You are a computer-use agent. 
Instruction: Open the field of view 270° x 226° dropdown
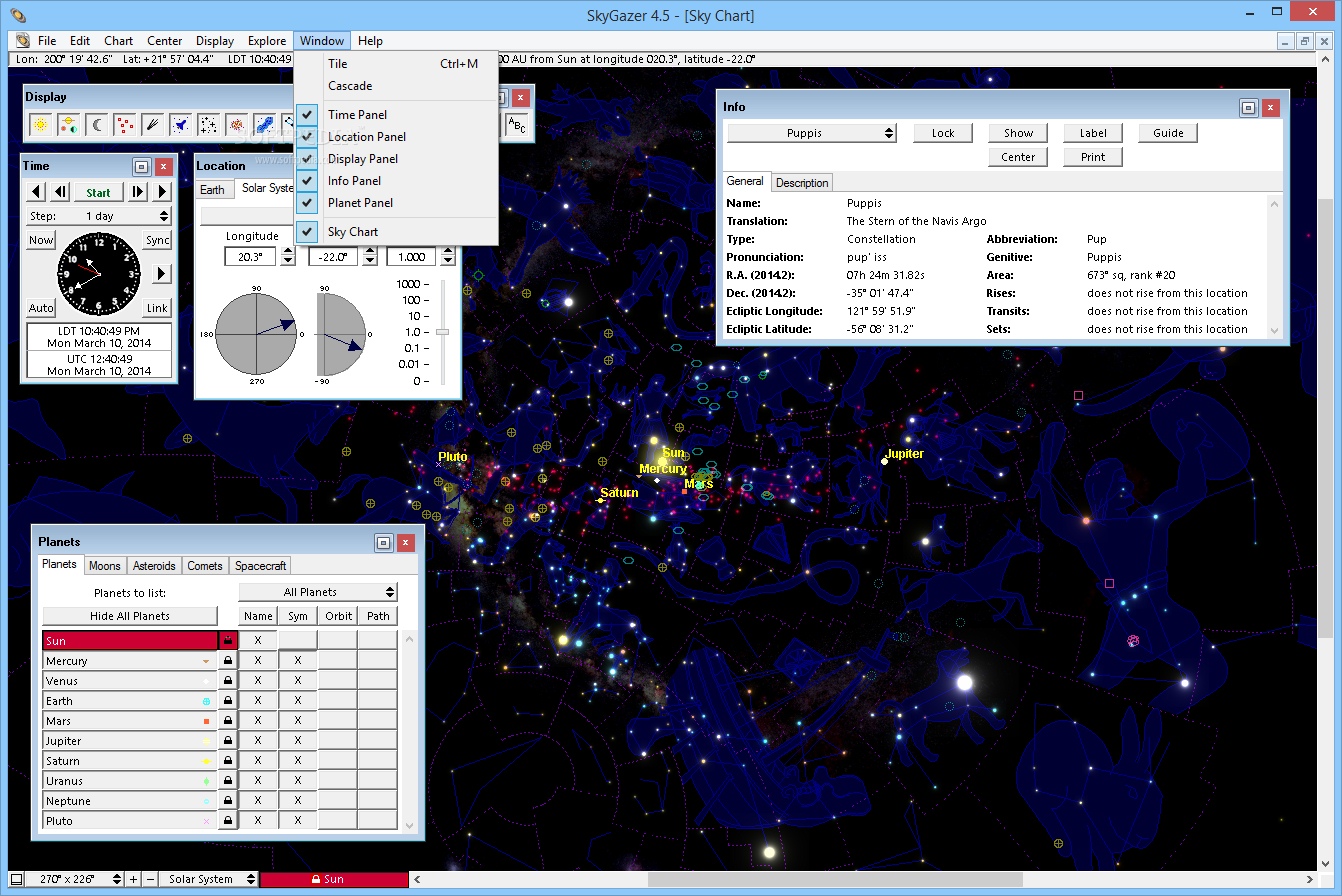click(75, 879)
